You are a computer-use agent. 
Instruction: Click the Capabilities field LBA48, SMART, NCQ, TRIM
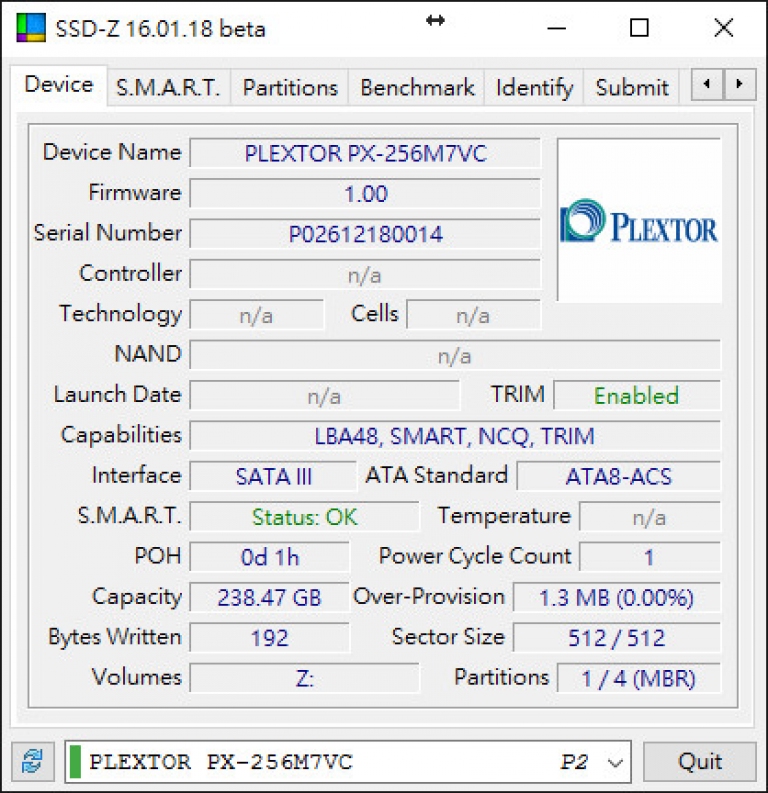[x=455, y=436]
